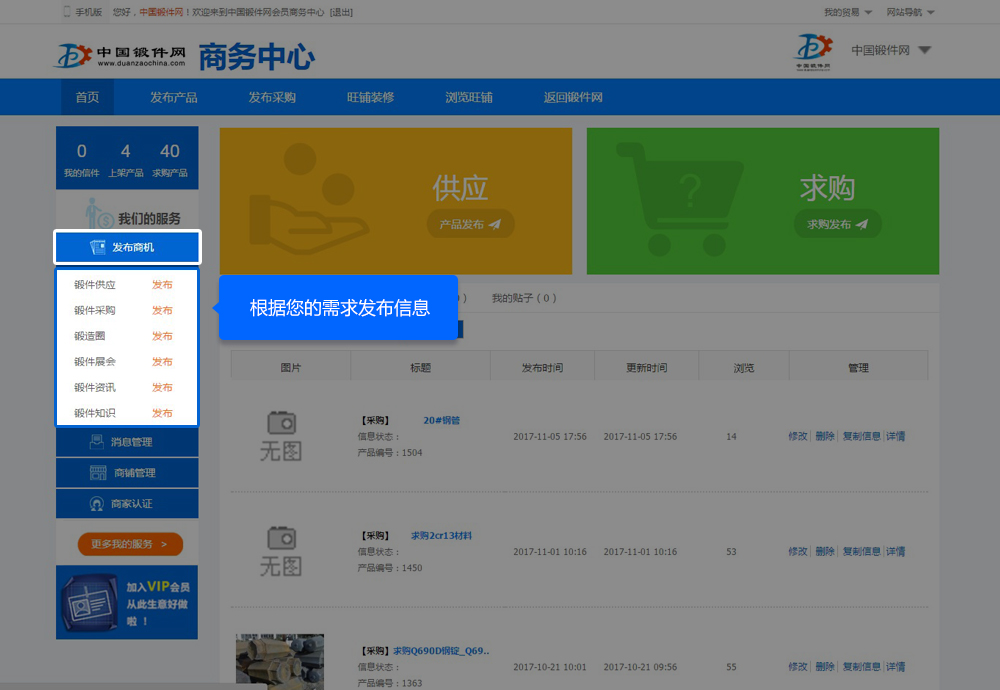Image resolution: width=1000 pixels, height=690 pixels.
Task: Click the 发布商机 sidebar icon
Action: [x=98, y=247]
